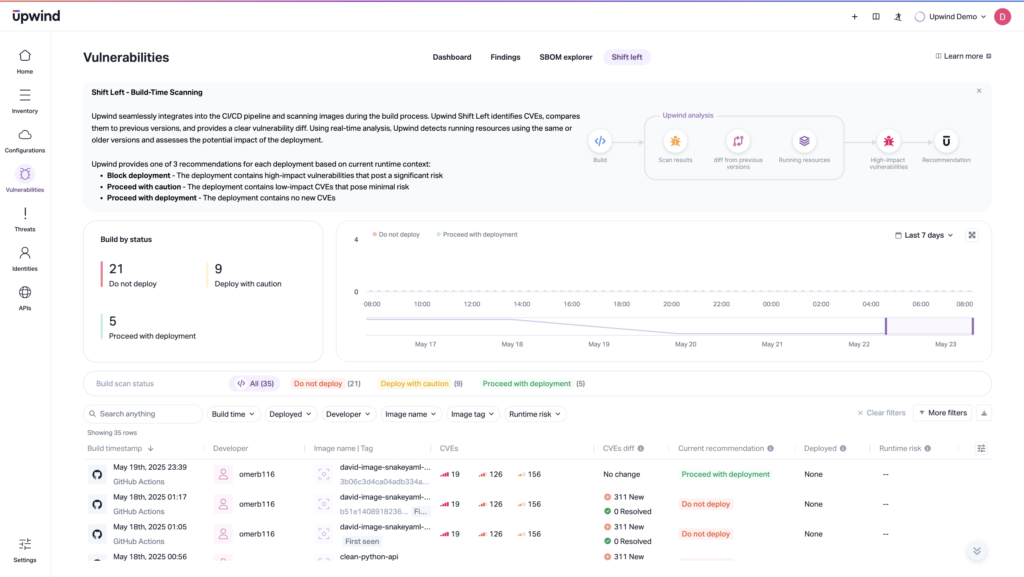Open the Deployed filter dropdown
The image size is (1024, 577).
coord(290,414)
